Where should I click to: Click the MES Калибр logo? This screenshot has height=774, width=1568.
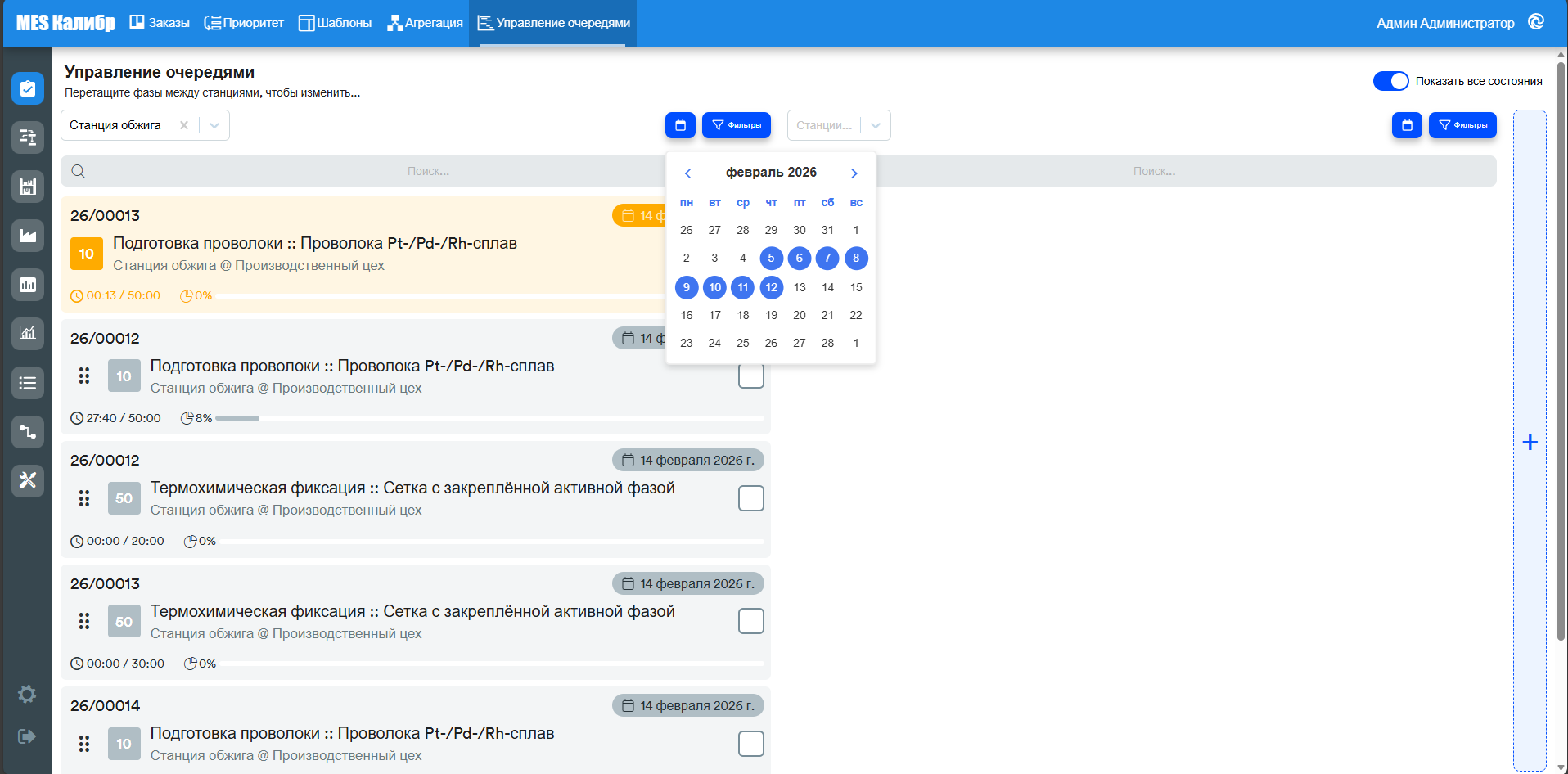click(65, 23)
